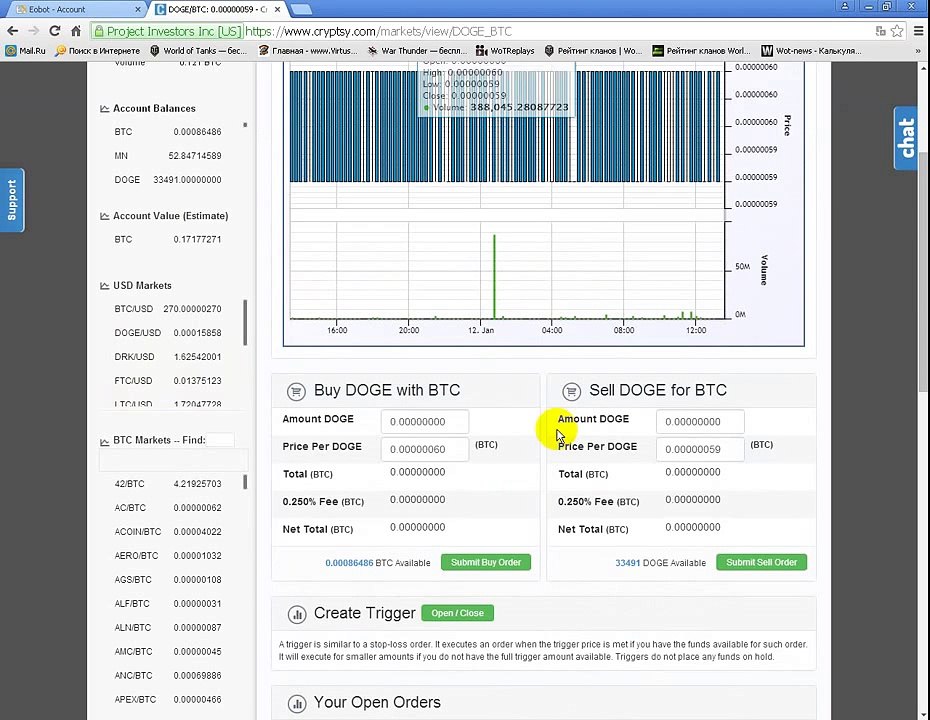Click the page vertical scrollbar thumb
Screen dimensions: 930x720
pyautogui.click(x=923, y=271)
